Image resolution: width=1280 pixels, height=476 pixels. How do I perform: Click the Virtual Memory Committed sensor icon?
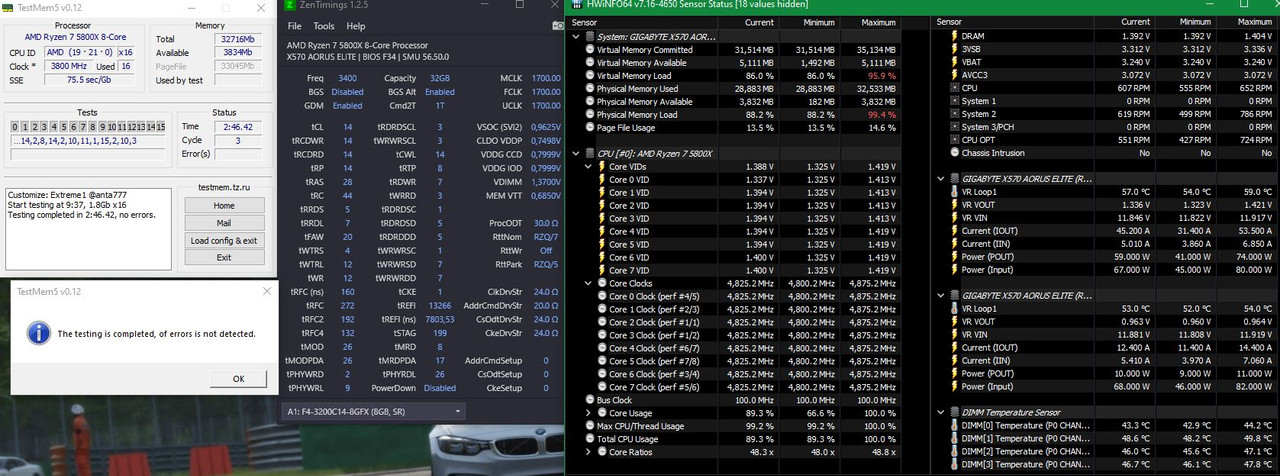pyautogui.click(x=589, y=50)
